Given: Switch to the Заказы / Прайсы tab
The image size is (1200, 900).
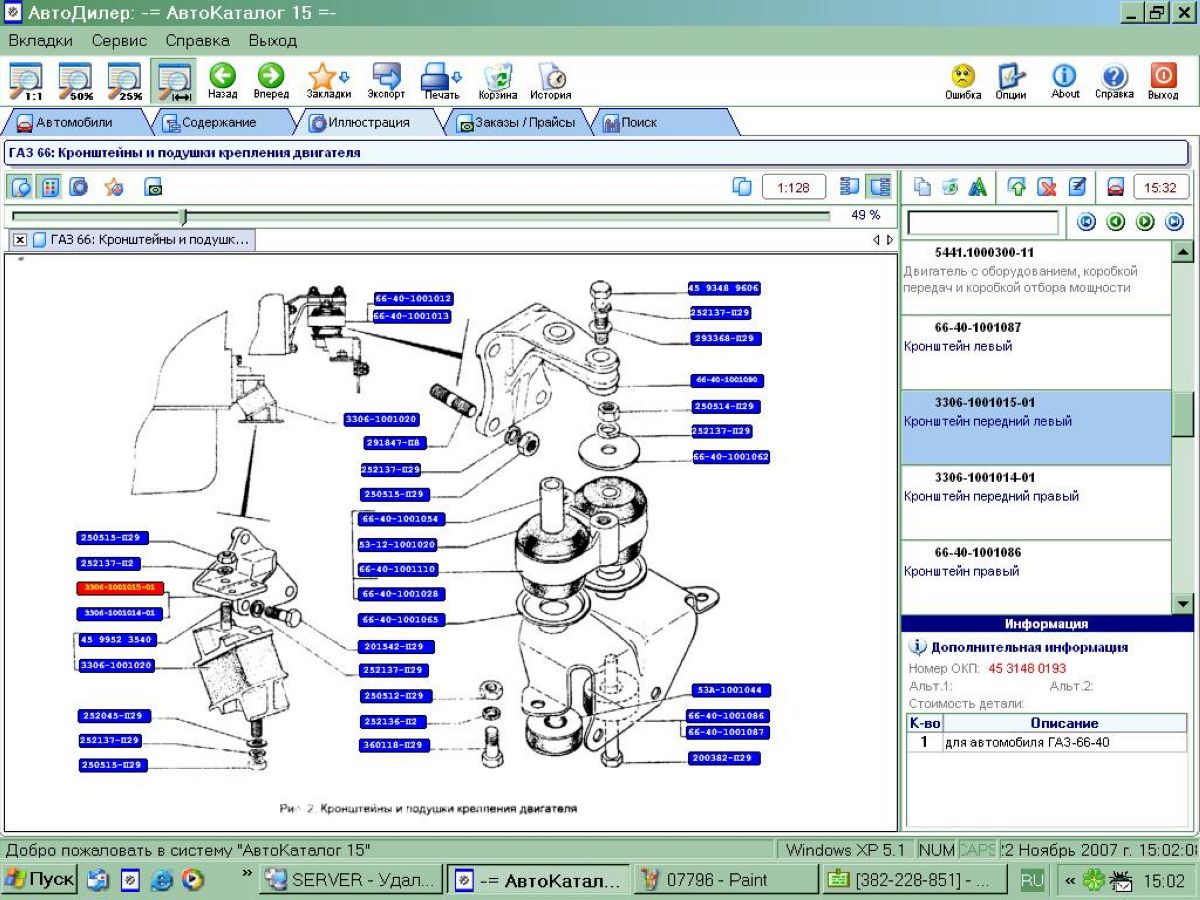Looking at the screenshot, I should tap(516, 123).
